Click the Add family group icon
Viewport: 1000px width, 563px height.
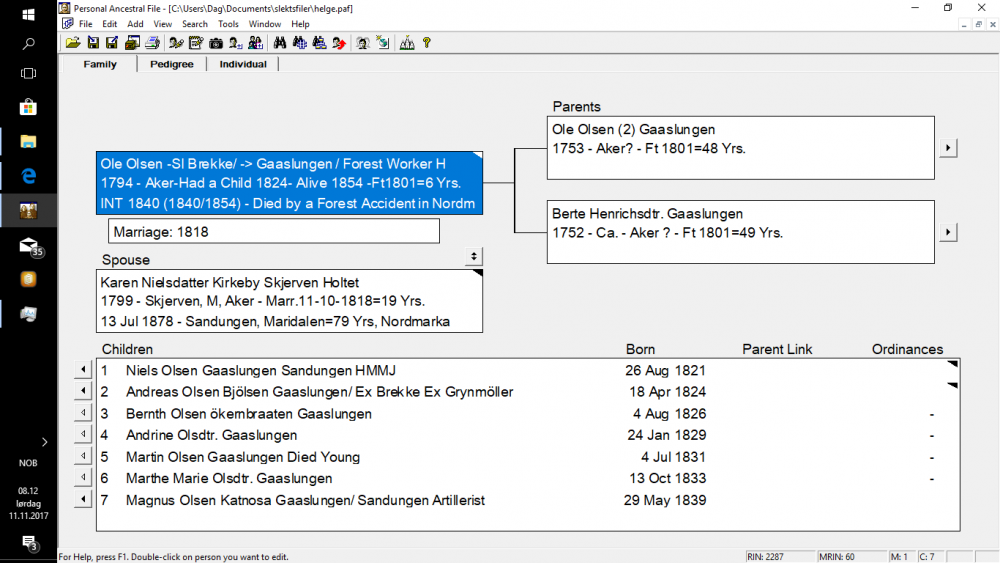[255, 43]
